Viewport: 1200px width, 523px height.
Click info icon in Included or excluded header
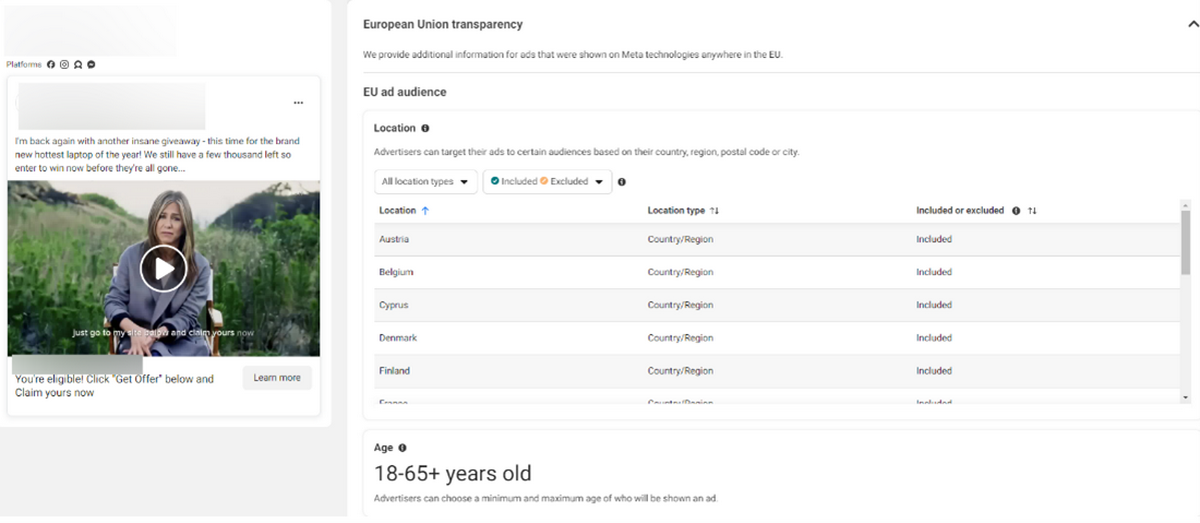coord(1016,211)
